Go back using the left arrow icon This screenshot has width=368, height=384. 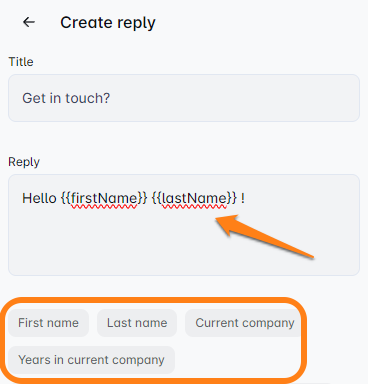tap(29, 22)
